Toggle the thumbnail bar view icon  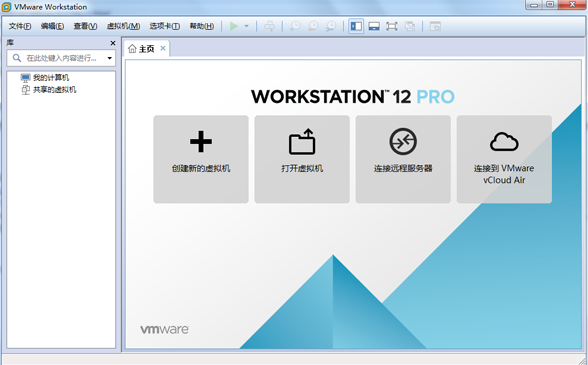point(374,26)
